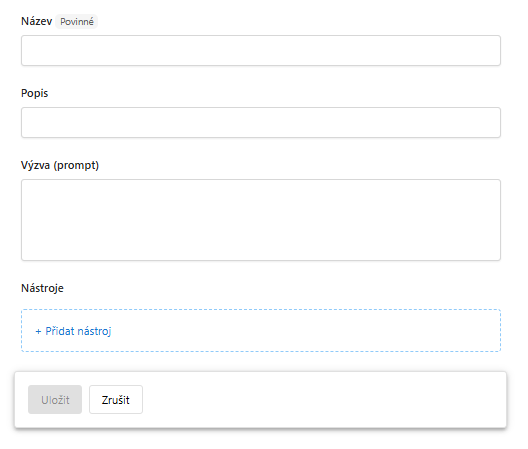Image resolution: width=528 pixels, height=449 pixels.
Task: Click the plus icon before Přidat nástroj
Action: [38, 332]
